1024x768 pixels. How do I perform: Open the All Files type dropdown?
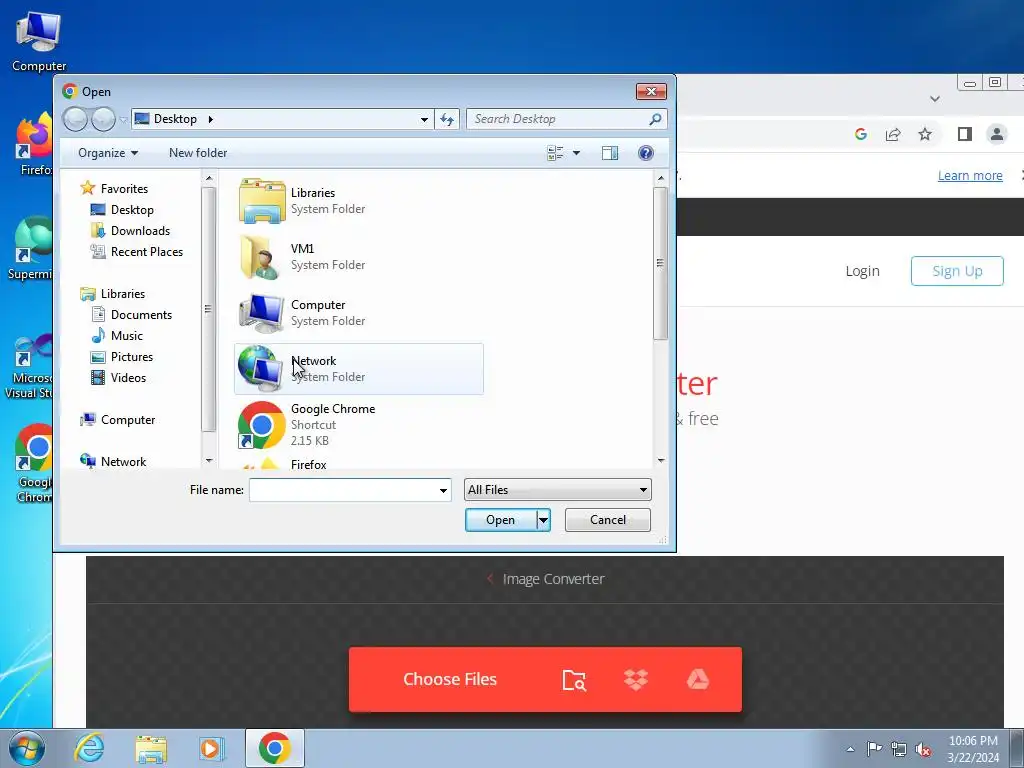pyautogui.click(x=557, y=490)
